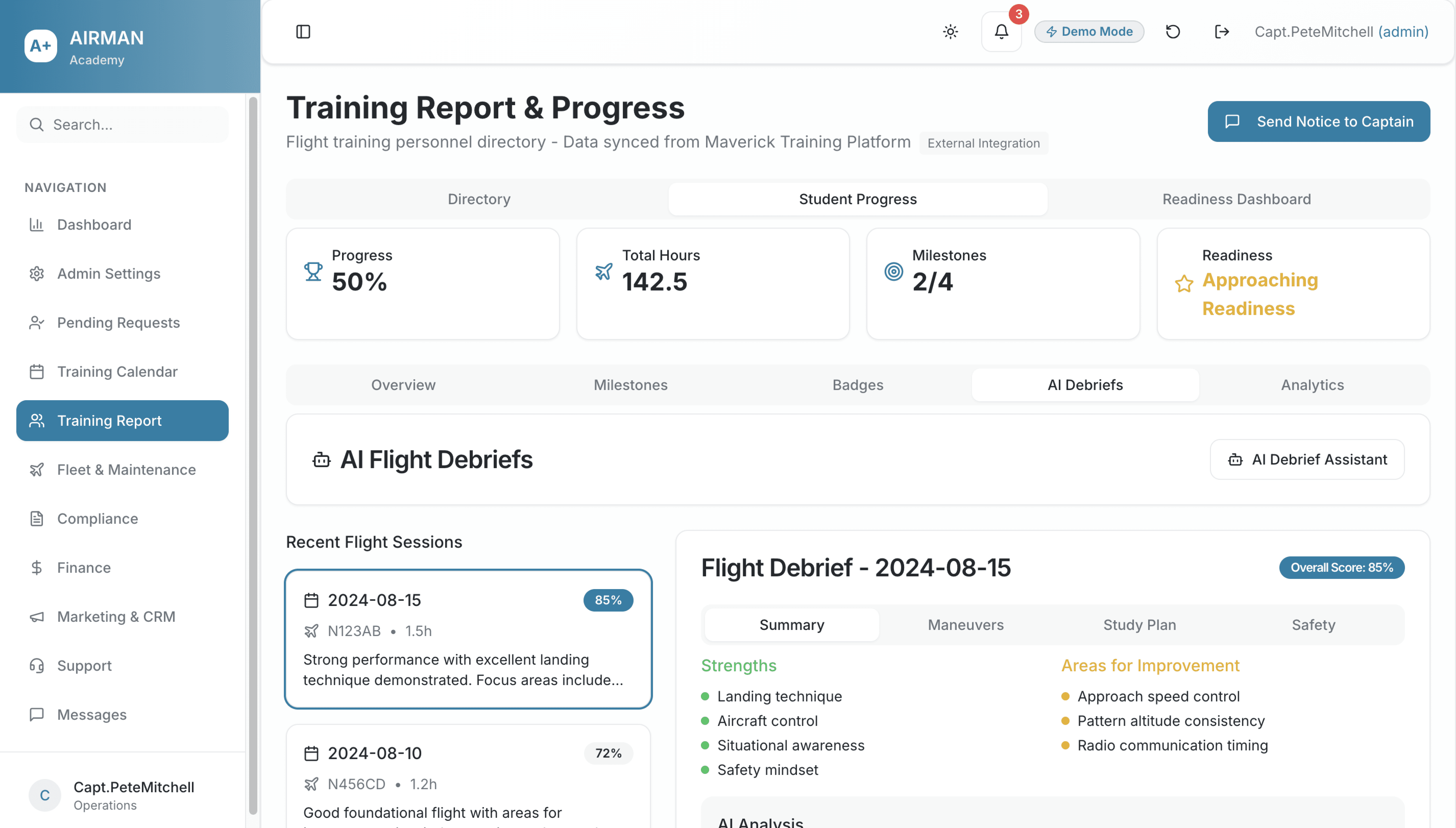This screenshot has width=1456, height=828.
Task: Click the AIRMAN A+ logo icon
Action: [x=40, y=46]
